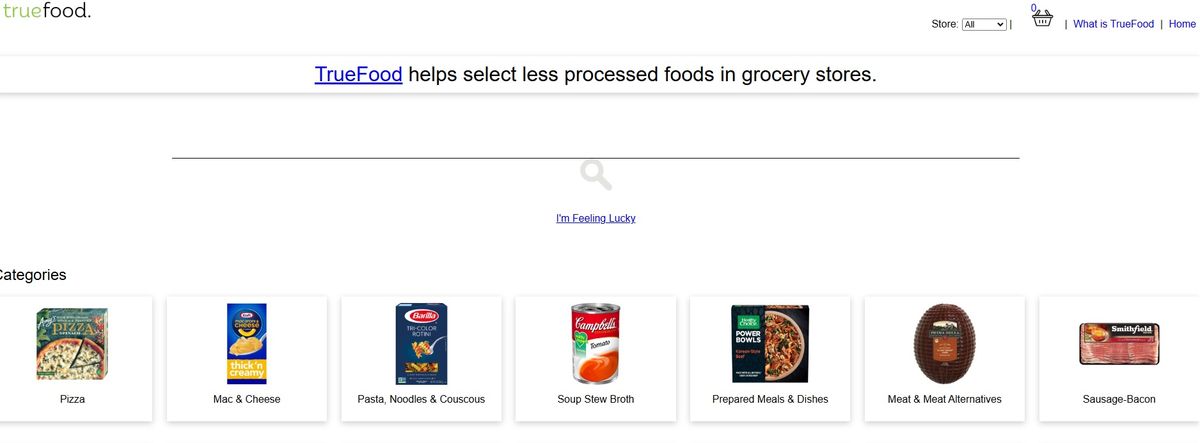The image size is (1200, 443).
Task: Click the Barilla pasta box image
Action: coord(421,344)
